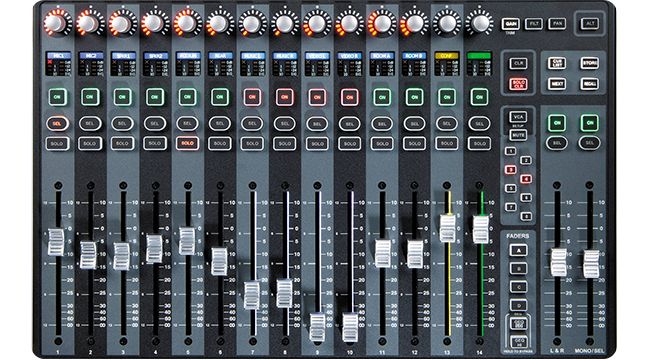Select the MIC2 channel with SEL
This screenshot has width=650, height=360.
point(90,124)
